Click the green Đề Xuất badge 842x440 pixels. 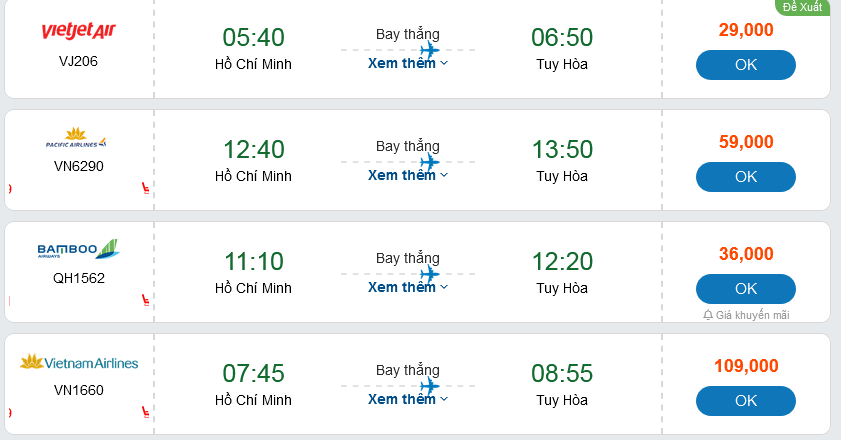[802, 7]
